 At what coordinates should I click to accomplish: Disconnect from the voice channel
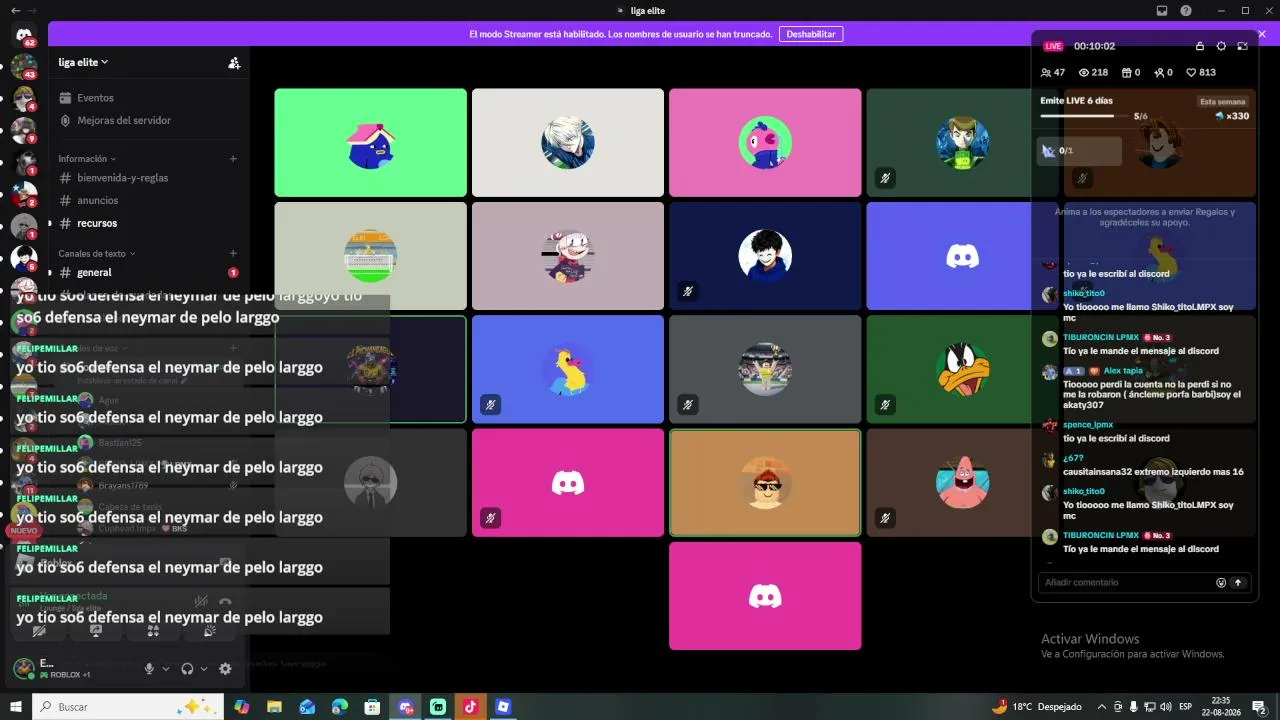[225, 602]
